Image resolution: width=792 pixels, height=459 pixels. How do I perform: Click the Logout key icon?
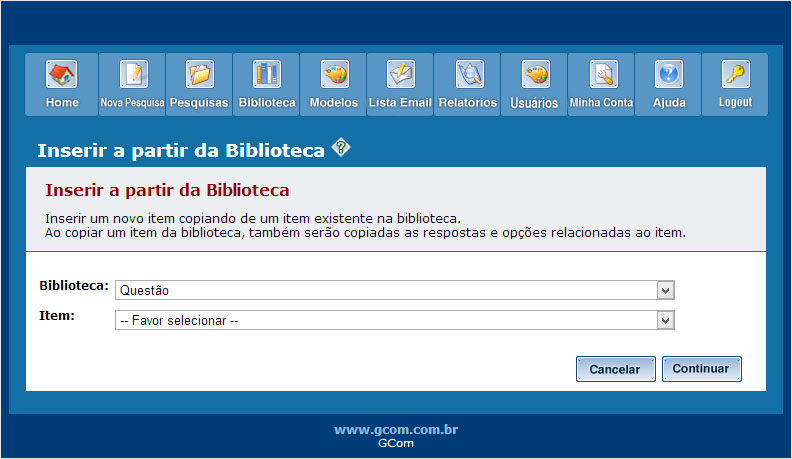[x=735, y=74]
